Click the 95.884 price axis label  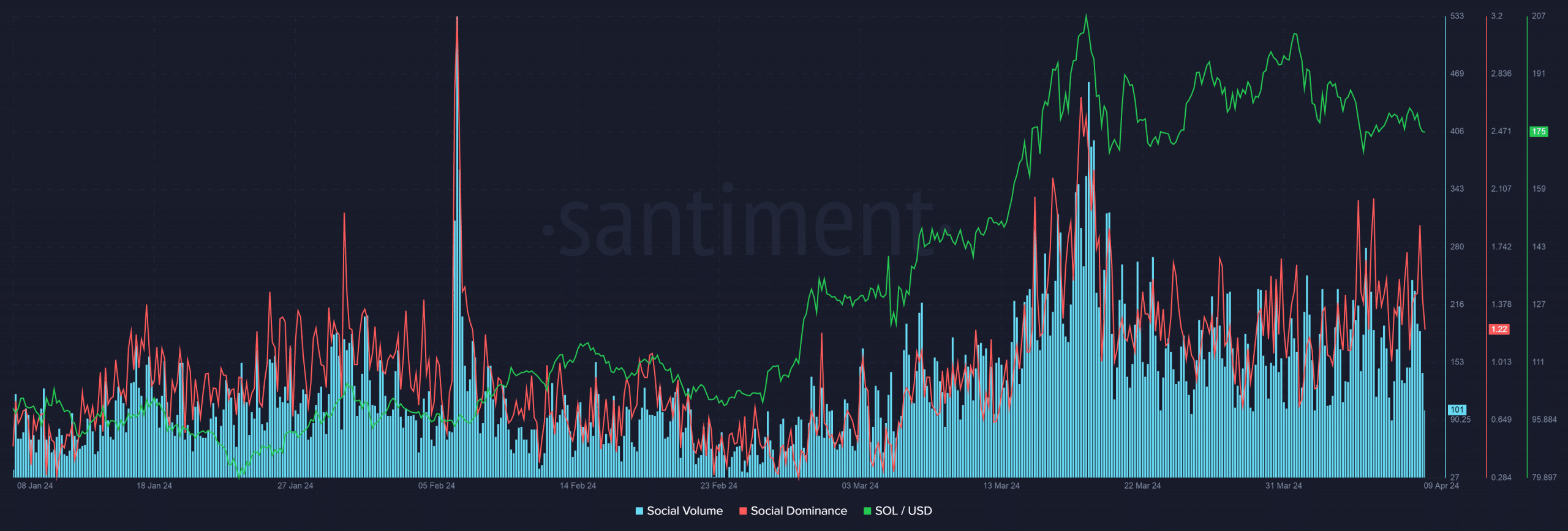click(1544, 420)
